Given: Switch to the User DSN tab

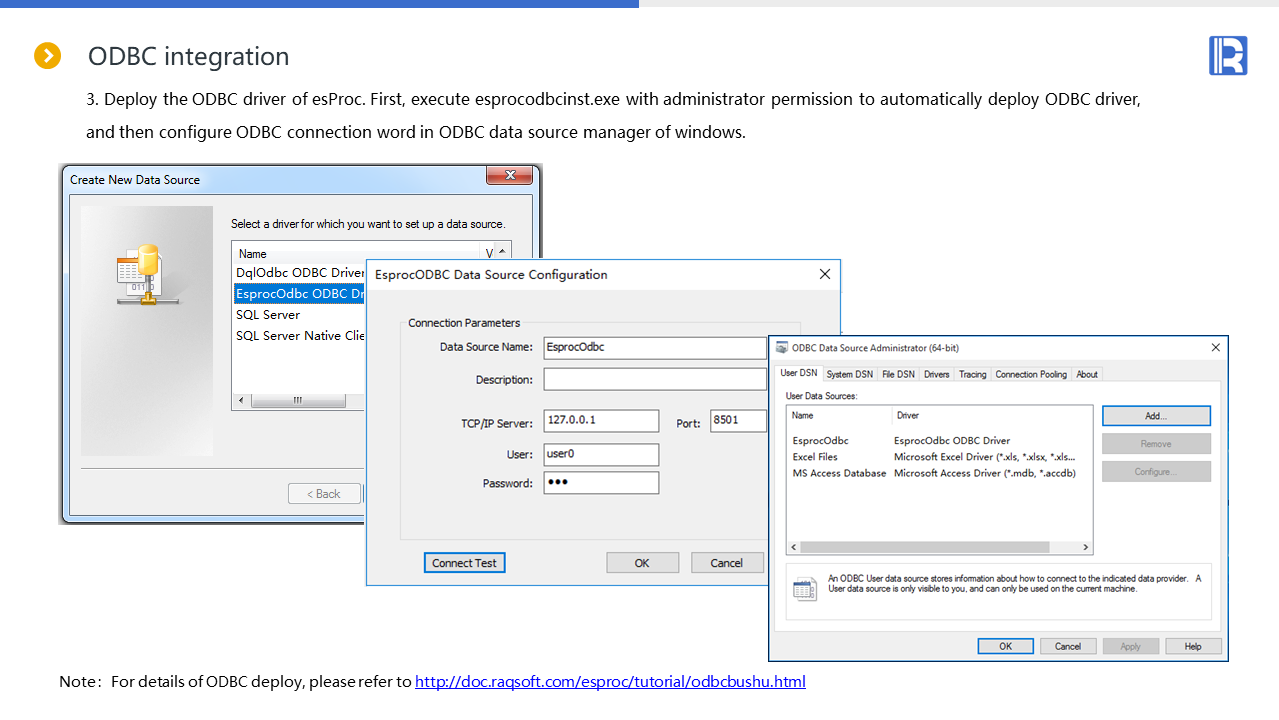Looking at the screenshot, I should point(799,374).
